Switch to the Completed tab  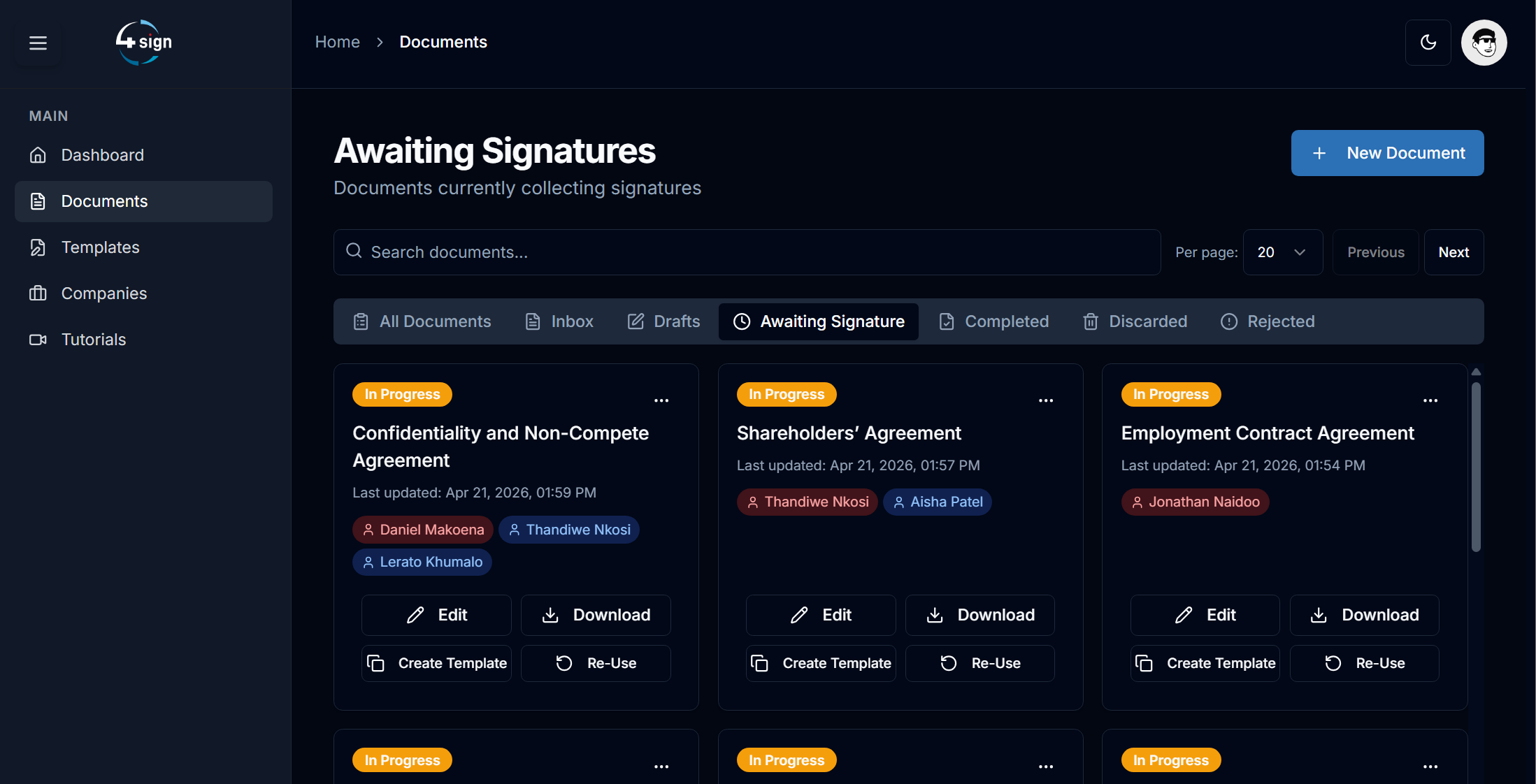pos(993,321)
